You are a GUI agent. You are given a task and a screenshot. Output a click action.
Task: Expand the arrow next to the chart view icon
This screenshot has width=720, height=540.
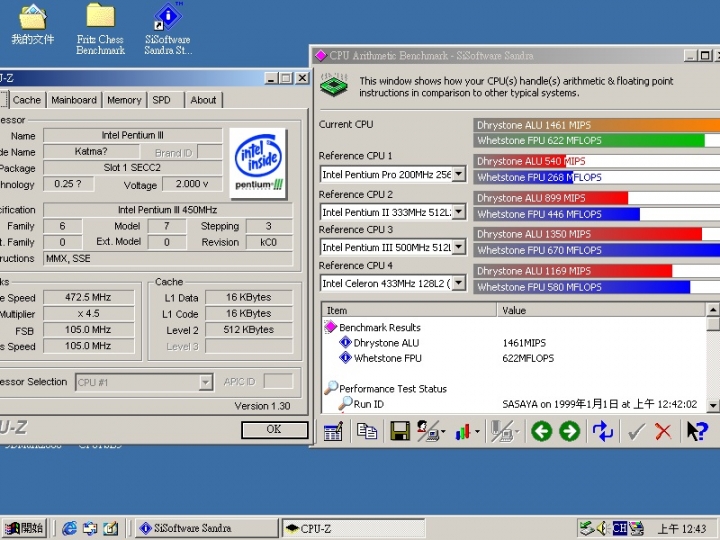pos(478,432)
